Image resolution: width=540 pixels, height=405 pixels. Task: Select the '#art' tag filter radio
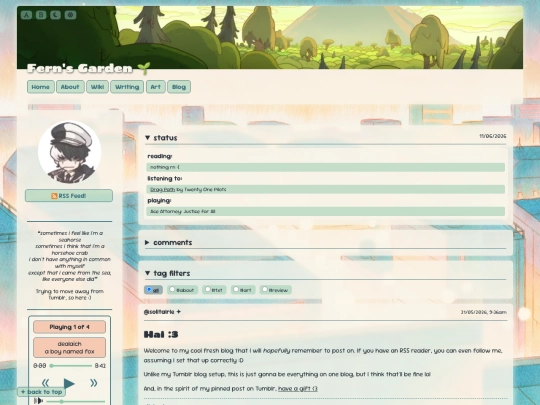[236, 290]
